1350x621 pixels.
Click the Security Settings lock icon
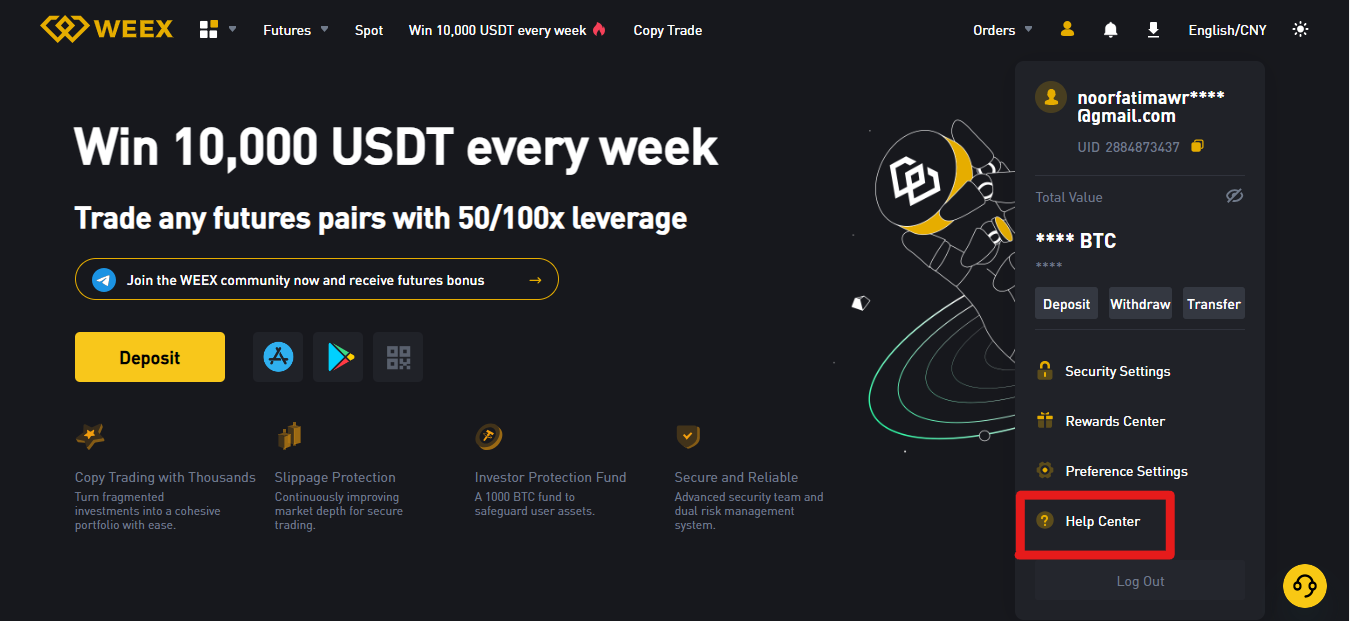click(1045, 371)
